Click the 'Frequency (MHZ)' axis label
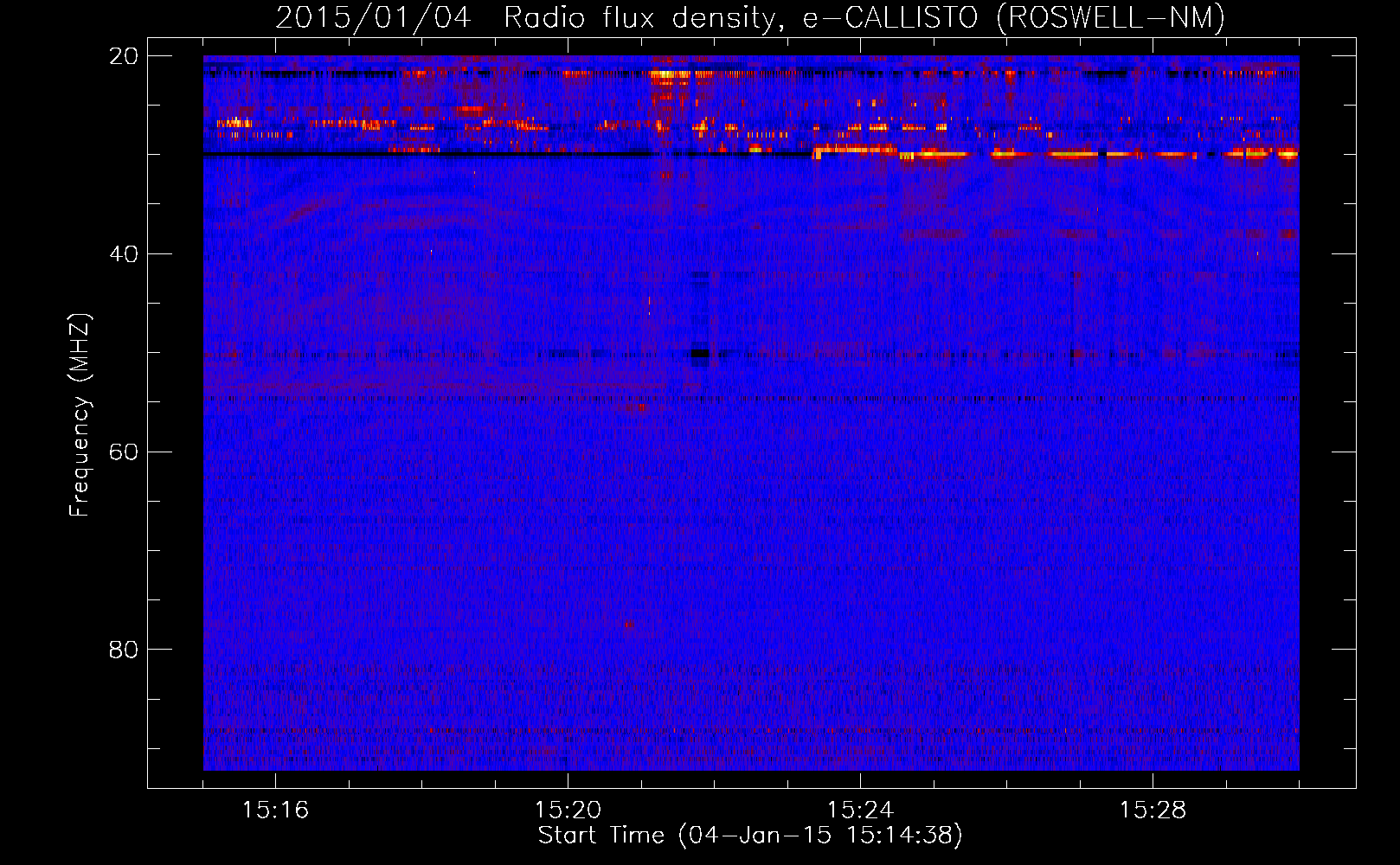This screenshot has width=1400, height=865. pyautogui.click(x=80, y=415)
